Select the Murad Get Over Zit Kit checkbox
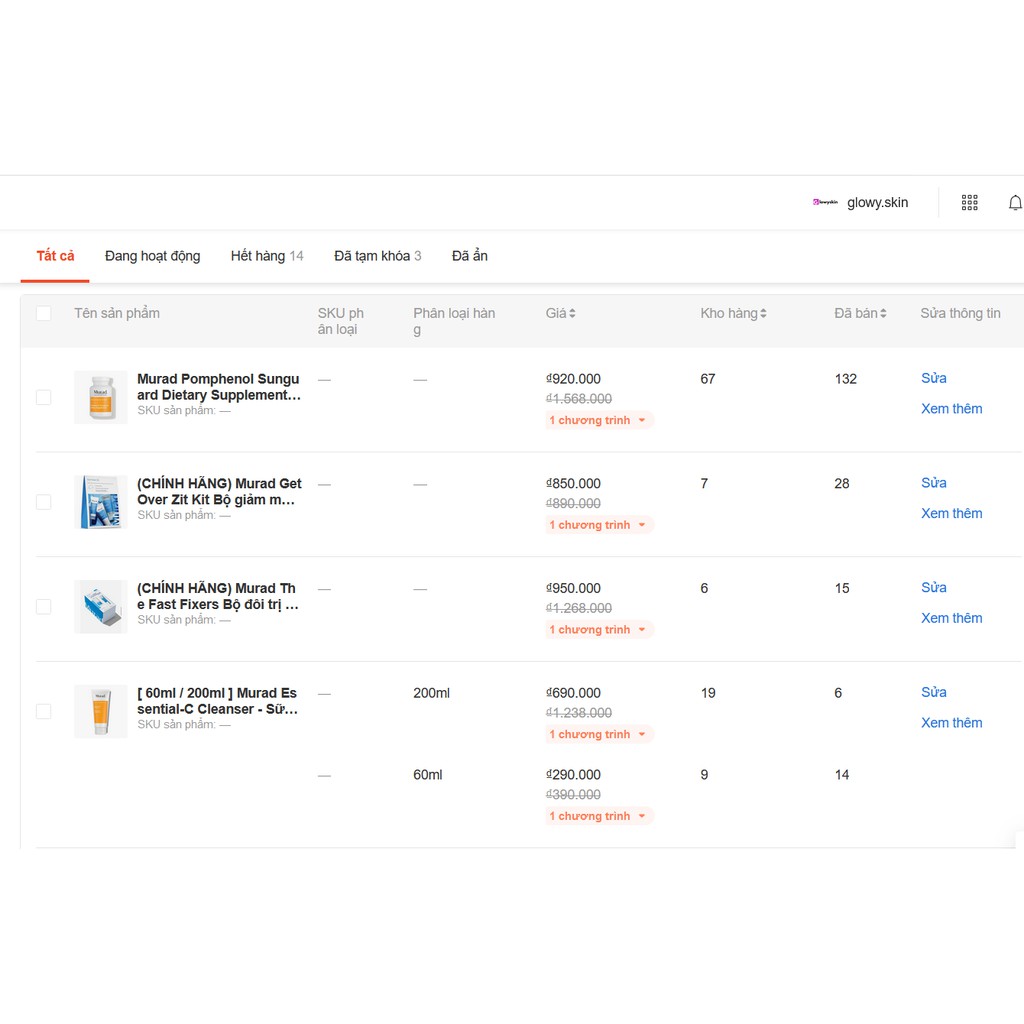The width and height of the screenshot is (1024, 1024). pyautogui.click(x=43, y=502)
